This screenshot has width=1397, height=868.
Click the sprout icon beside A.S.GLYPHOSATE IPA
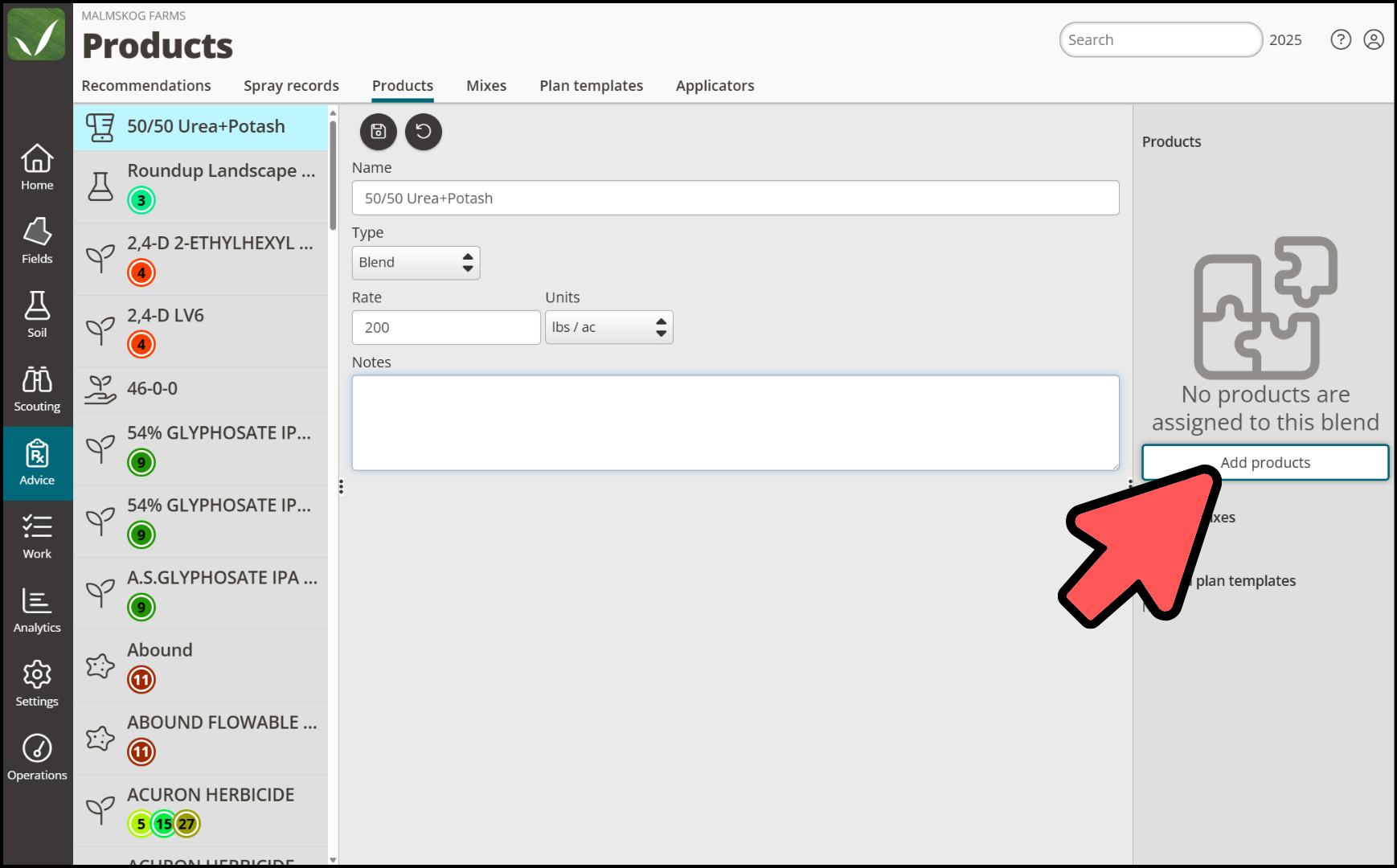coord(100,593)
